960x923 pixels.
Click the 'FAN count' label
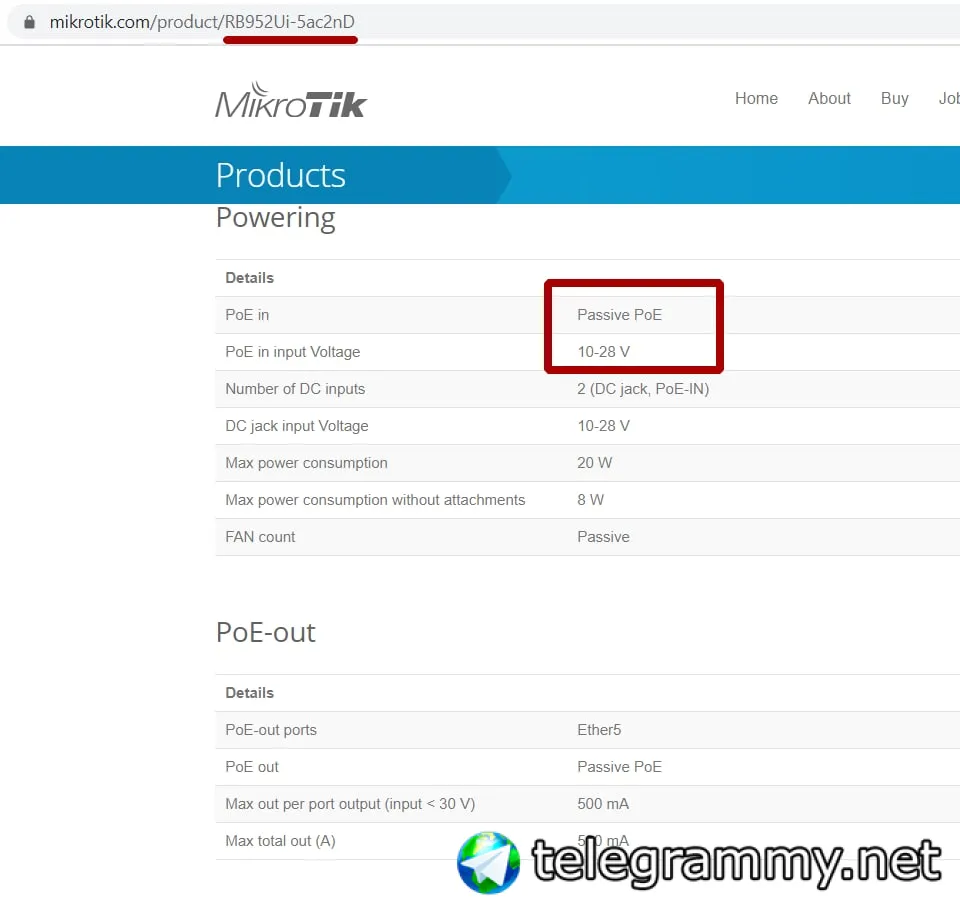260,537
